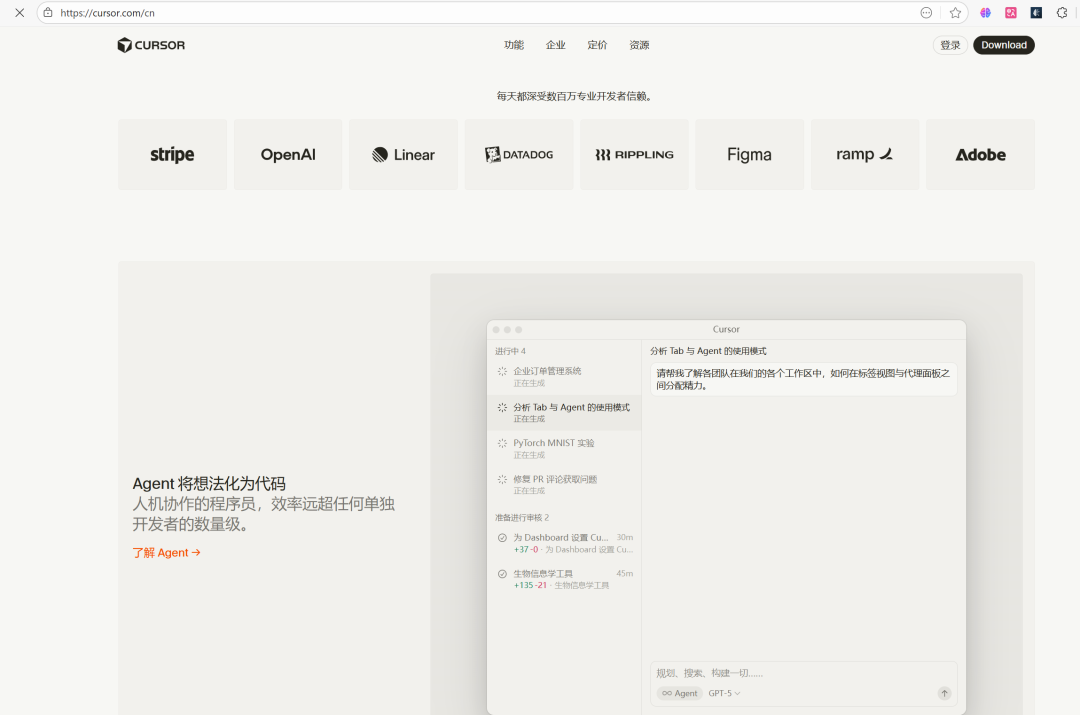Open the puzzle-piece extensions menu
Image resolution: width=1080 pixels, height=715 pixels.
pyautogui.click(x=1062, y=12)
